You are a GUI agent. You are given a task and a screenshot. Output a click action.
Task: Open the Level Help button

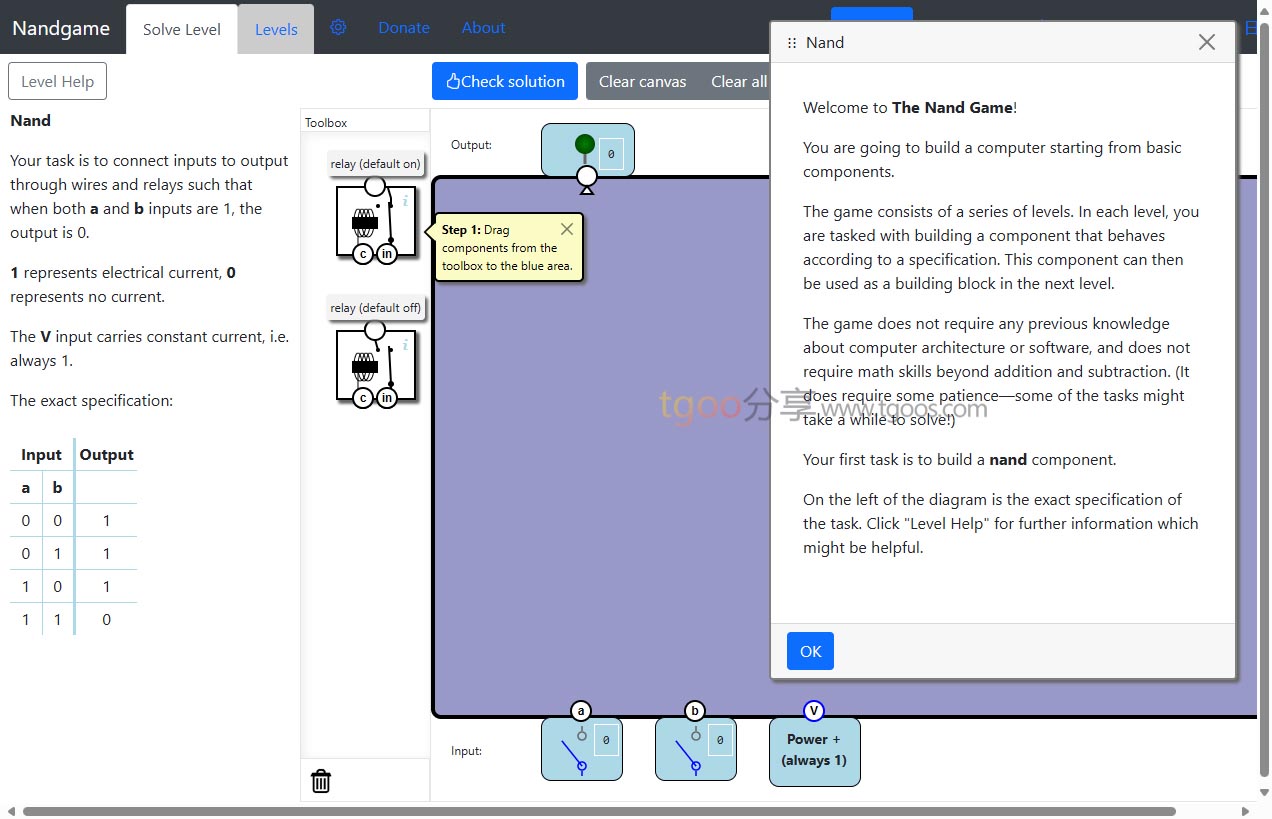coord(57,82)
